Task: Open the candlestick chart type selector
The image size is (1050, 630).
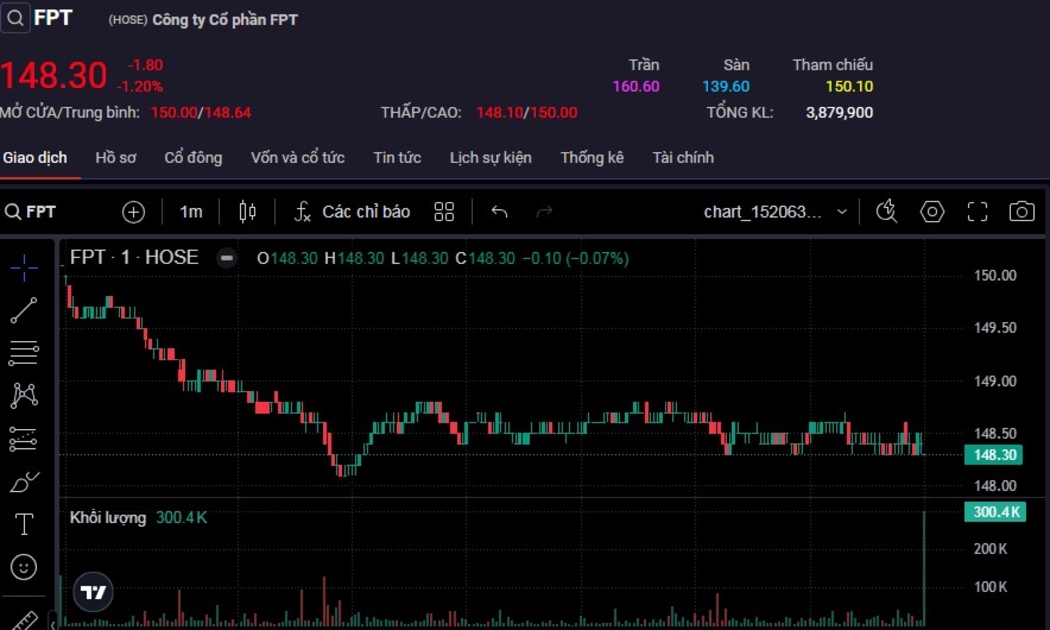Action: pyautogui.click(x=248, y=212)
